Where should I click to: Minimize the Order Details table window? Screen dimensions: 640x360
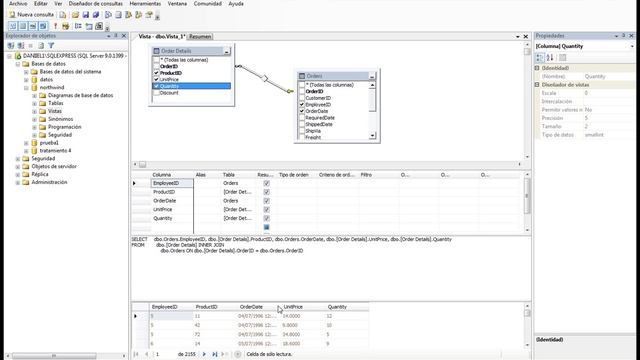coord(227,51)
